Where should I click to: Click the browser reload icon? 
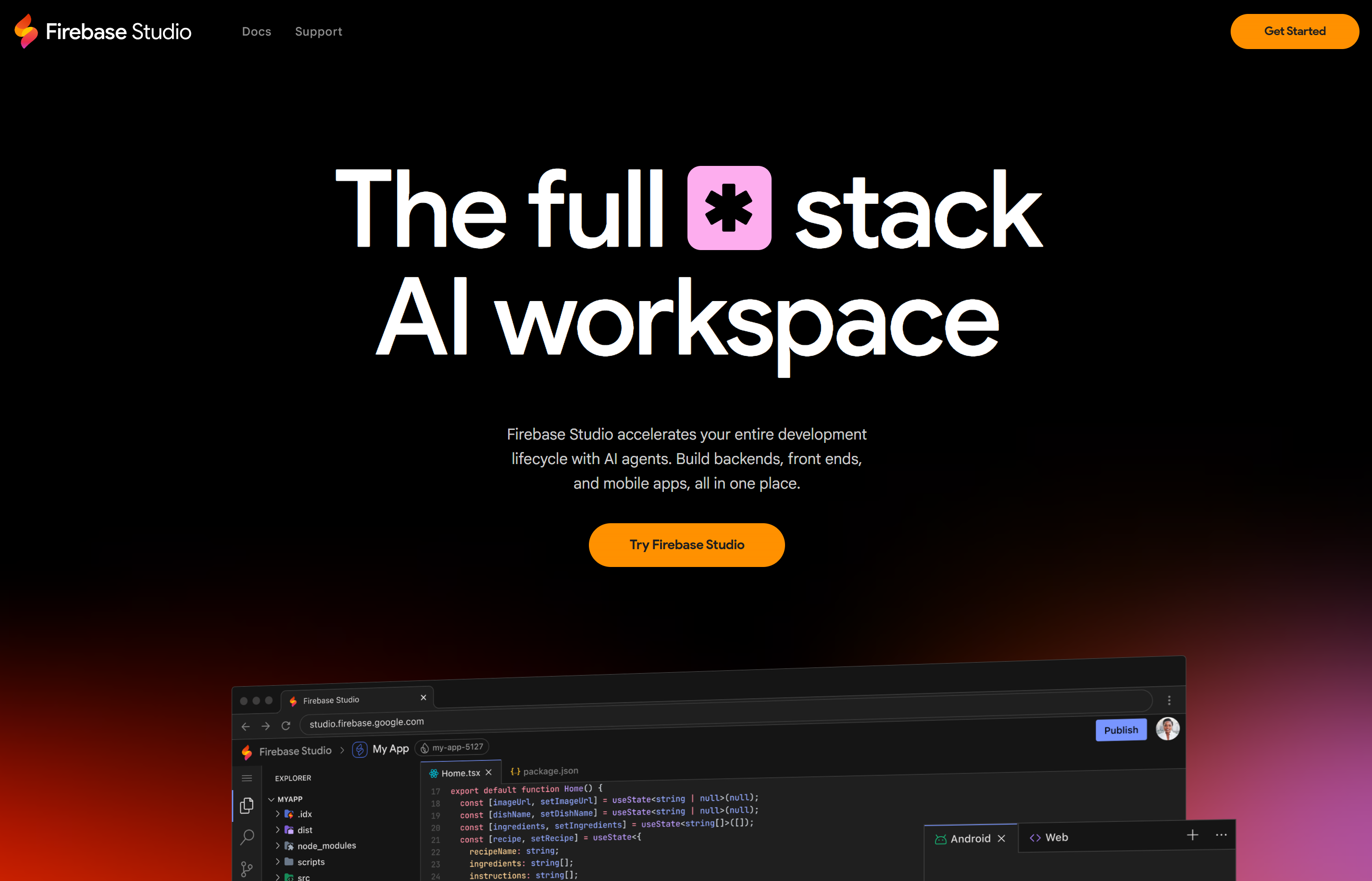(x=286, y=725)
